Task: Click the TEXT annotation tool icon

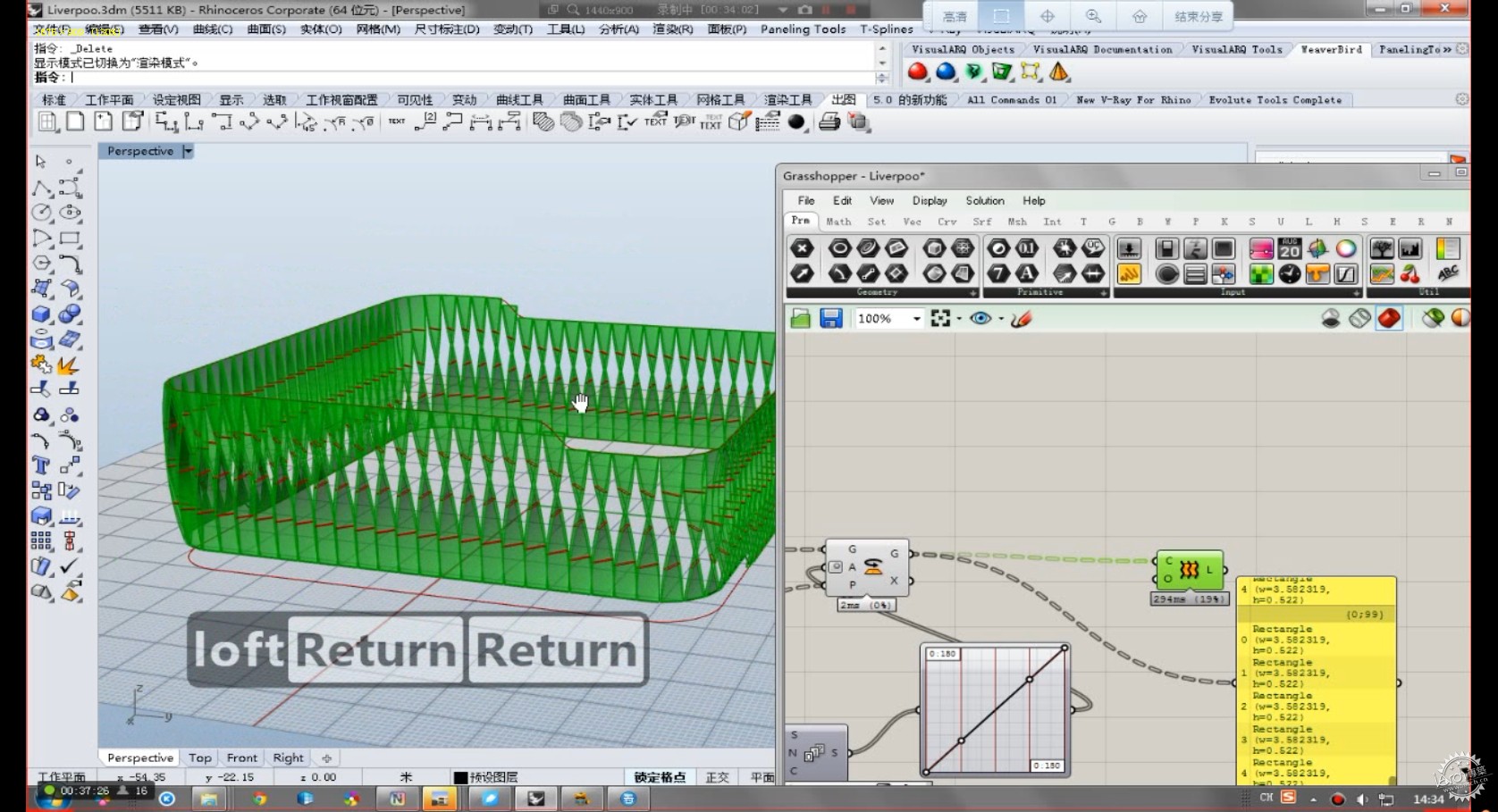Action: [396, 121]
